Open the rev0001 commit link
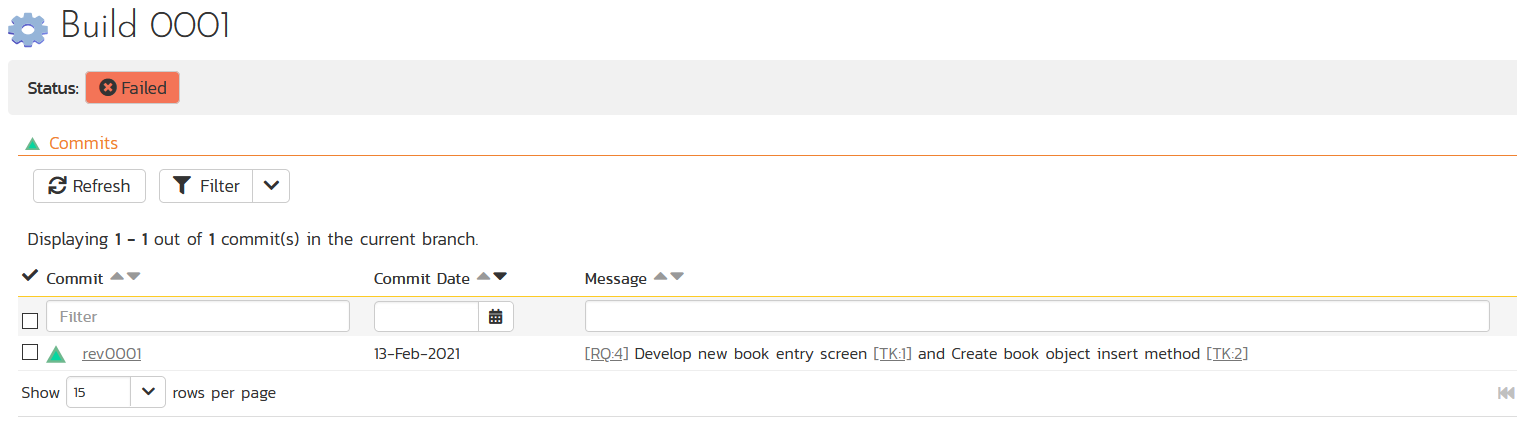 click(111, 353)
